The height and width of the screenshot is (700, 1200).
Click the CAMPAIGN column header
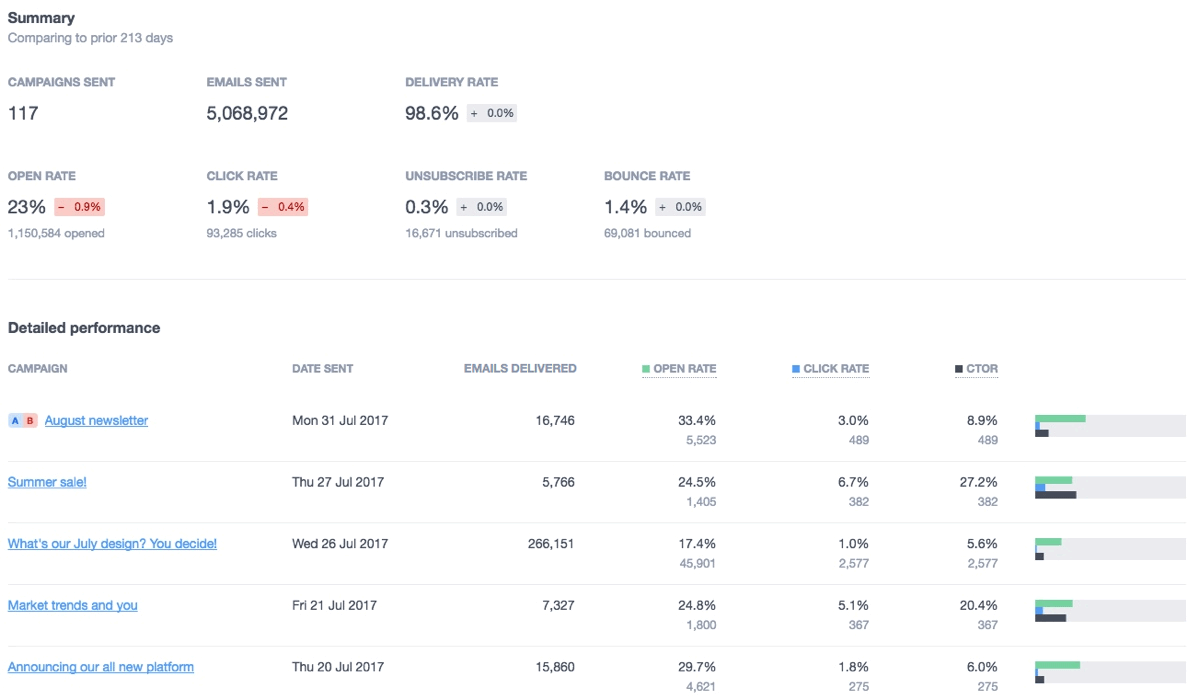[x=38, y=369]
